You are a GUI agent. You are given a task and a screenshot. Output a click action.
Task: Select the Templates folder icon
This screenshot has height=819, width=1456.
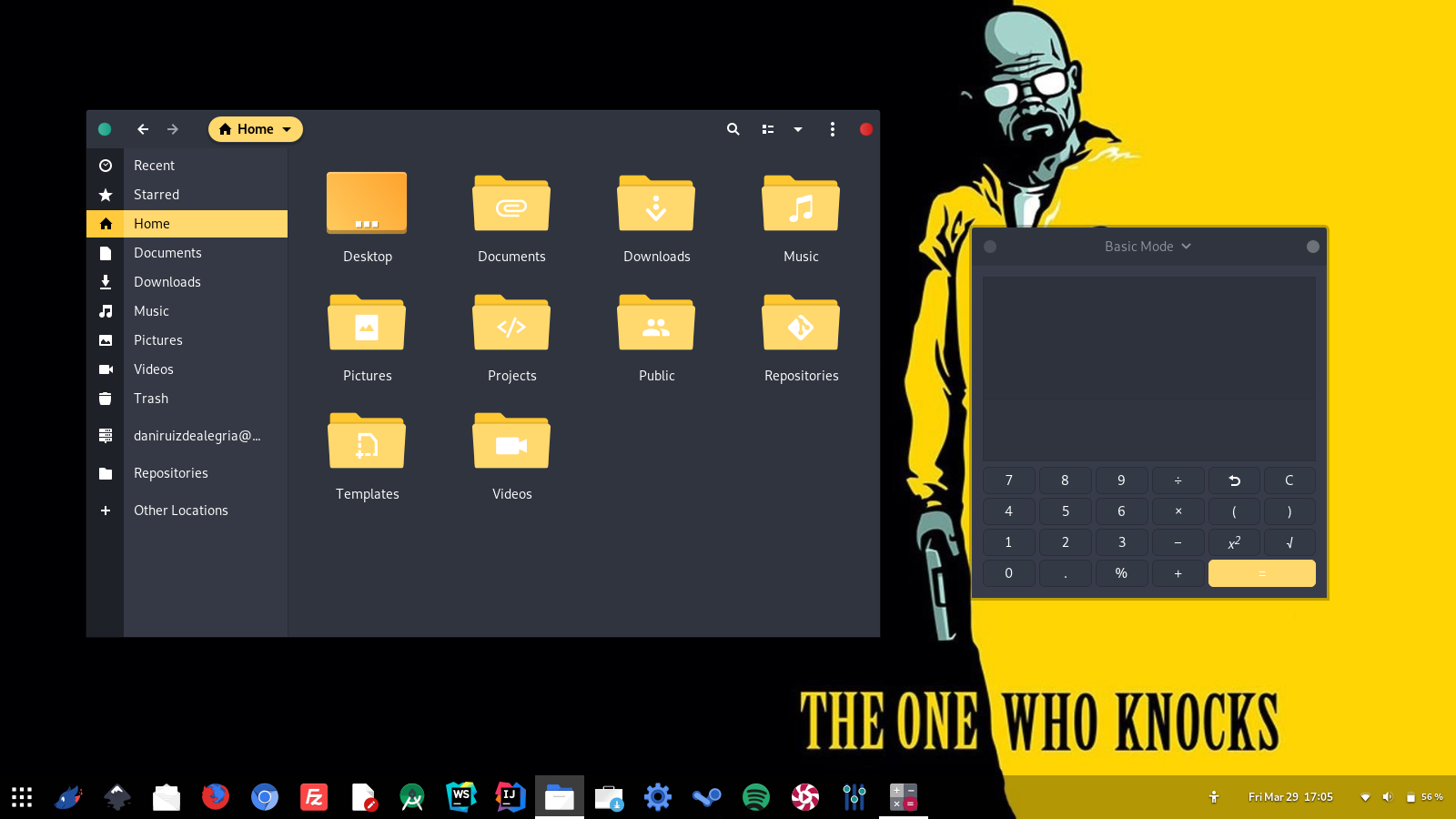click(x=367, y=440)
